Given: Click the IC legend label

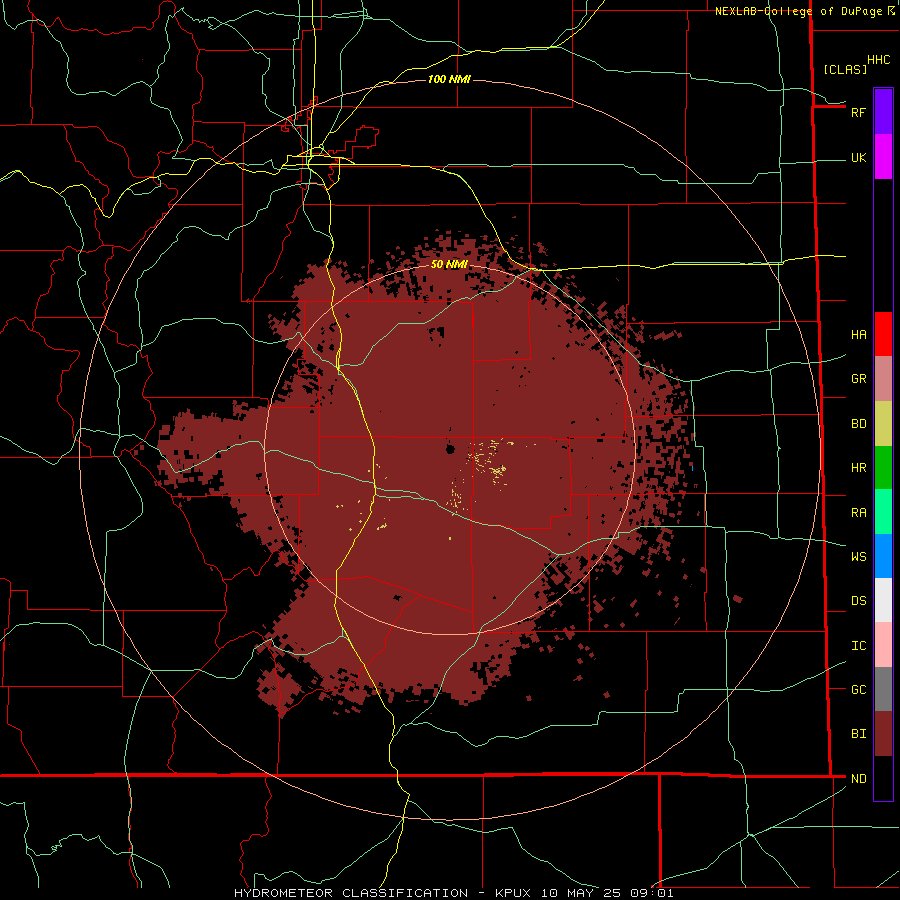Looking at the screenshot, I should (x=858, y=646).
